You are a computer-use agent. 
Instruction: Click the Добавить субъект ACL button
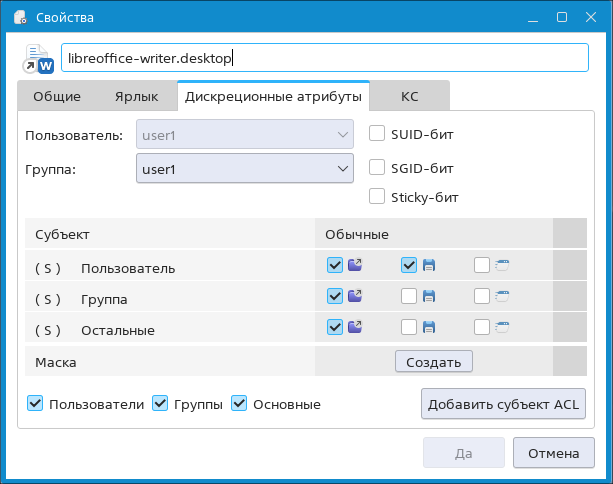pyautogui.click(x=503, y=404)
